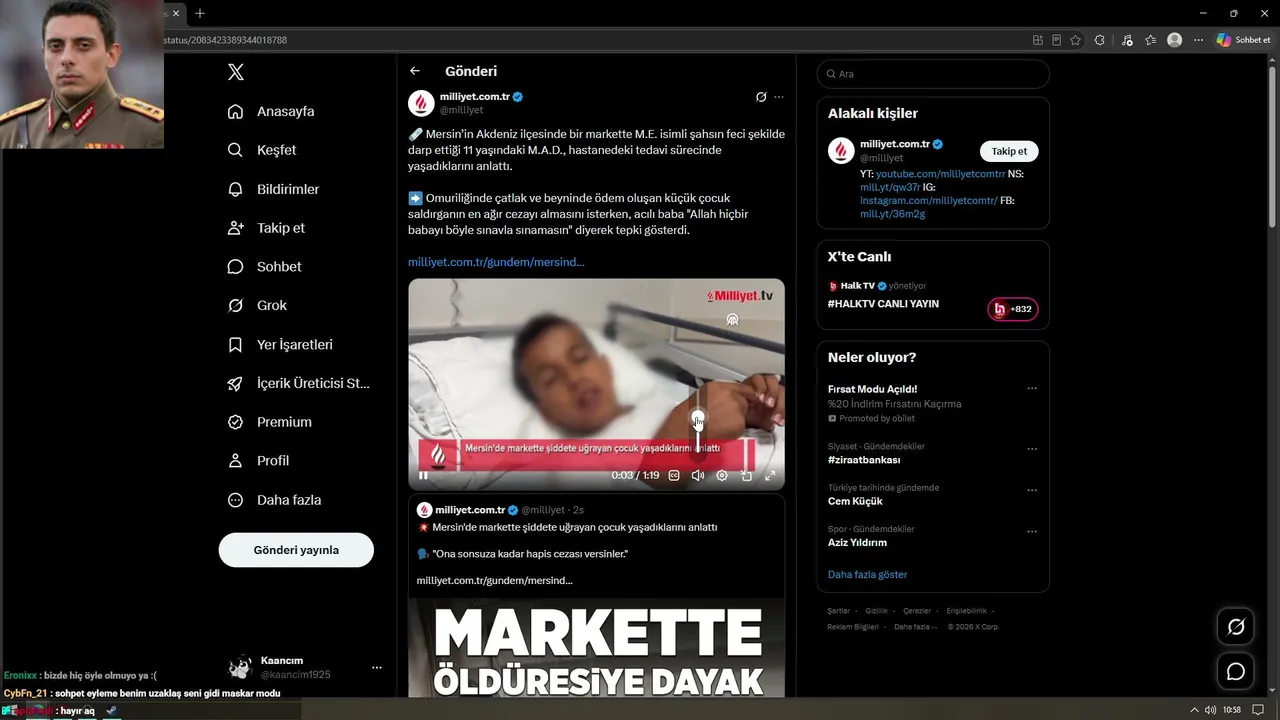Pause the video

pyautogui.click(x=423, y=476)
